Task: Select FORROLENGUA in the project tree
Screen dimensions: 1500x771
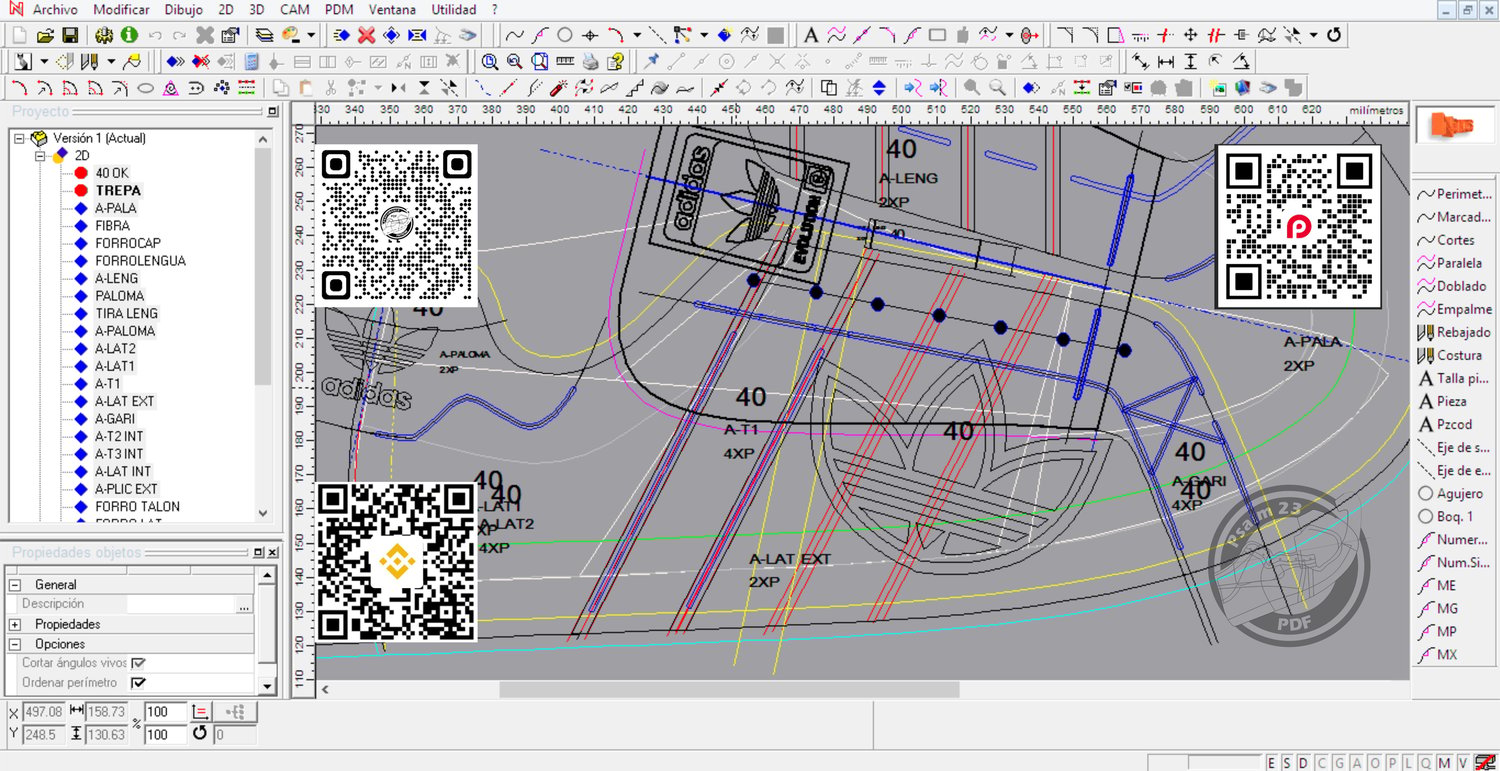Action: [140, 261]
